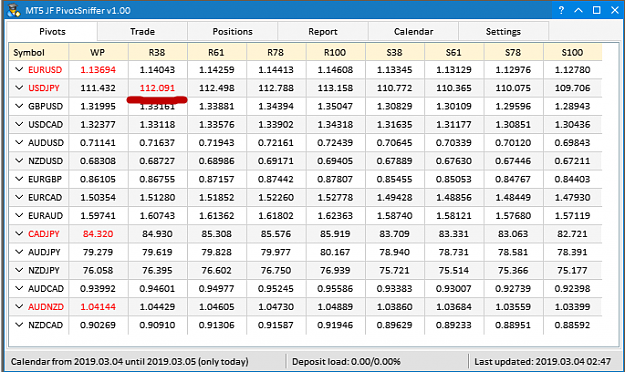Click the R38 column header
The image size is (625, 372).
[x=157, y=52]
